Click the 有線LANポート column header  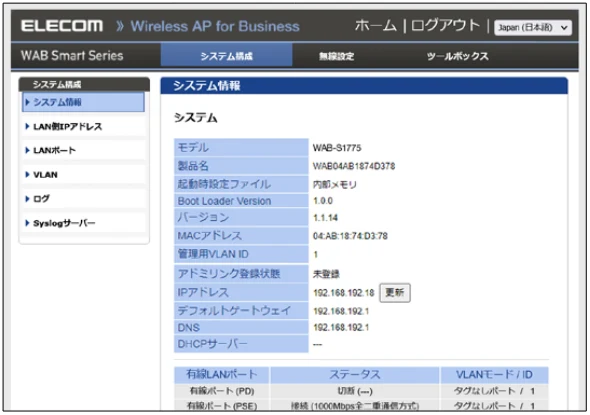click(x=222, y=374)
